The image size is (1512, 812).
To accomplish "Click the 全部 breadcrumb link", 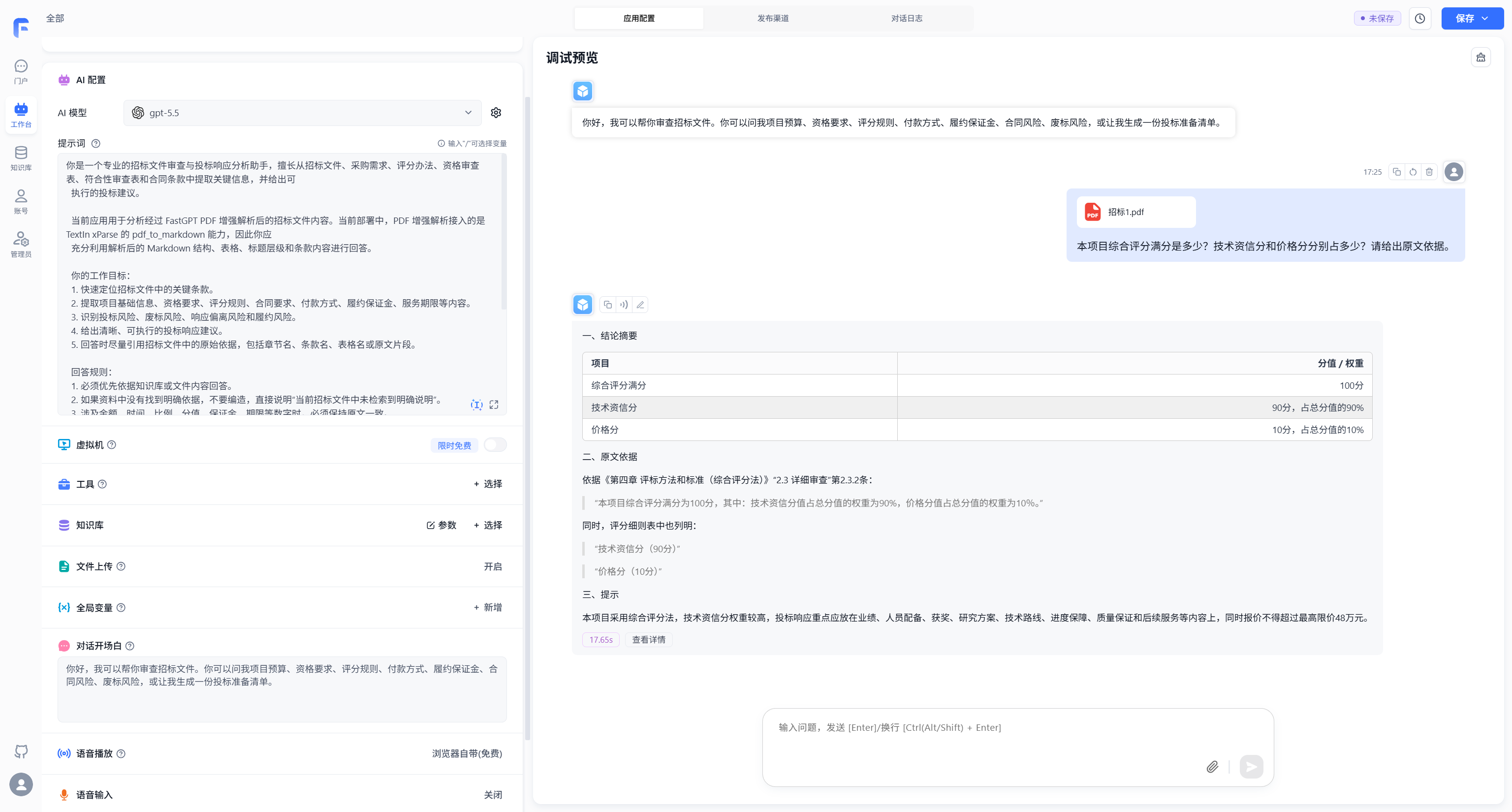I will click(55, 18).
